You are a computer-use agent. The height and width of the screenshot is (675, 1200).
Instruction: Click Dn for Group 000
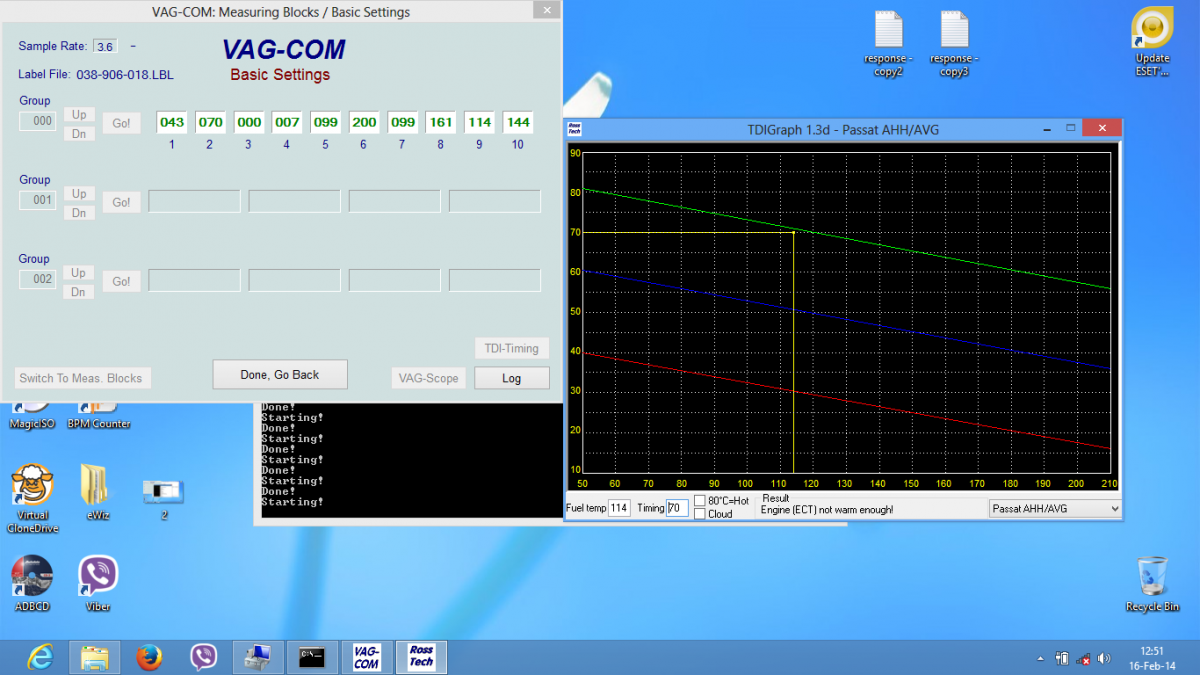click(79, 133)
